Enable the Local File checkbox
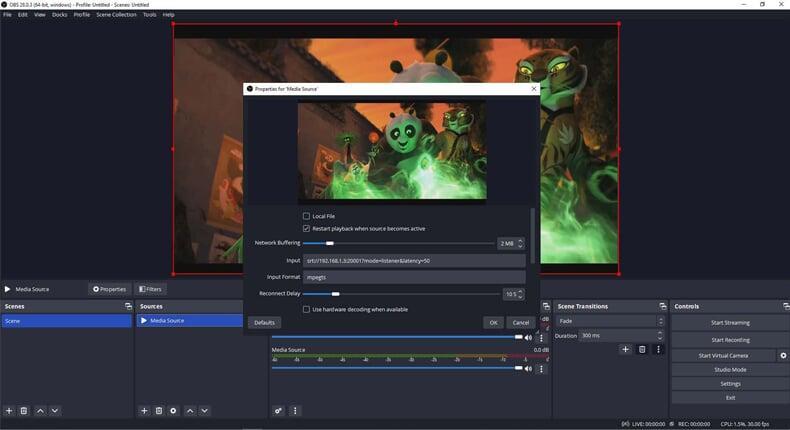The height and width of the screenshot is (430, 790). (x=306, y=216)
